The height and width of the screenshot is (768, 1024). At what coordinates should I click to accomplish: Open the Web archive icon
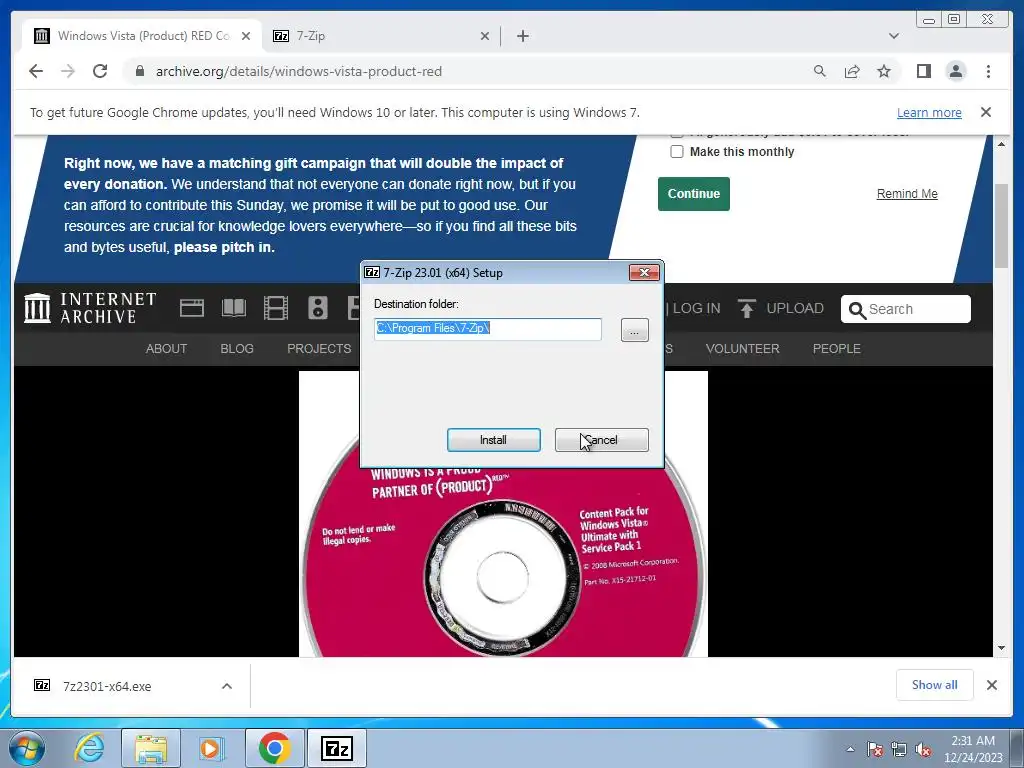(191, 308)
